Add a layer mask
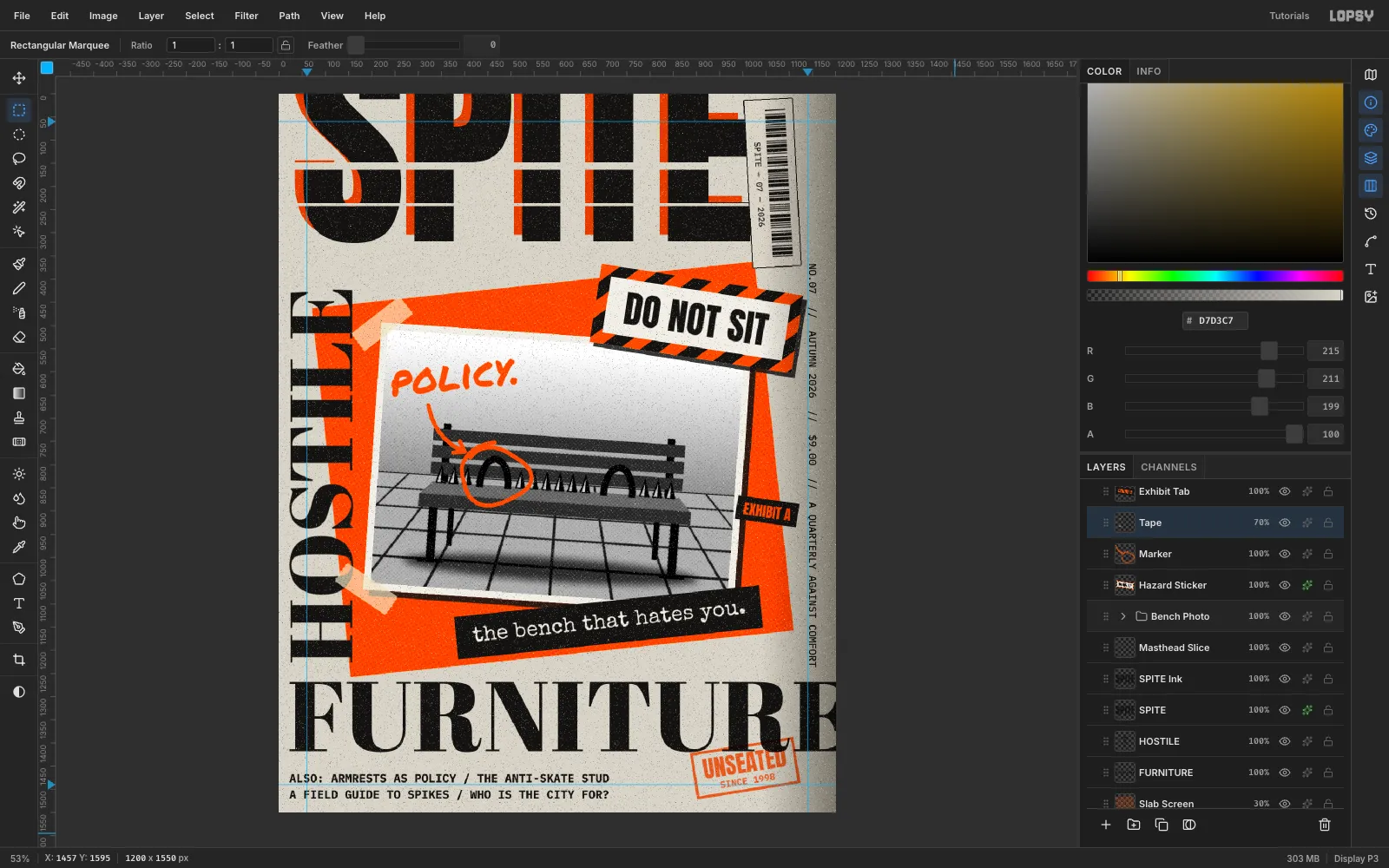Image resolution: width=1389 pixels, height=868 pixels. pos(1189,825)
